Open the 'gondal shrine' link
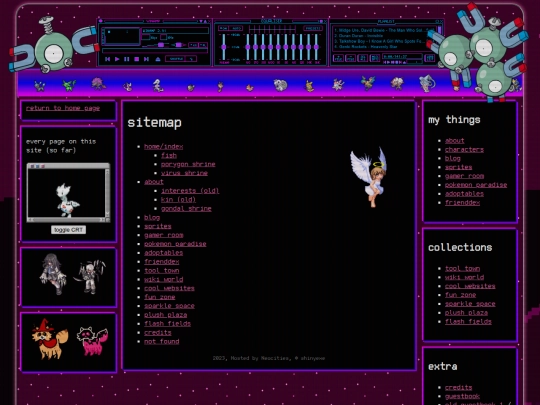Image resolution: width=540 pixels, height=405 pixels. click(x=186, y=208)
